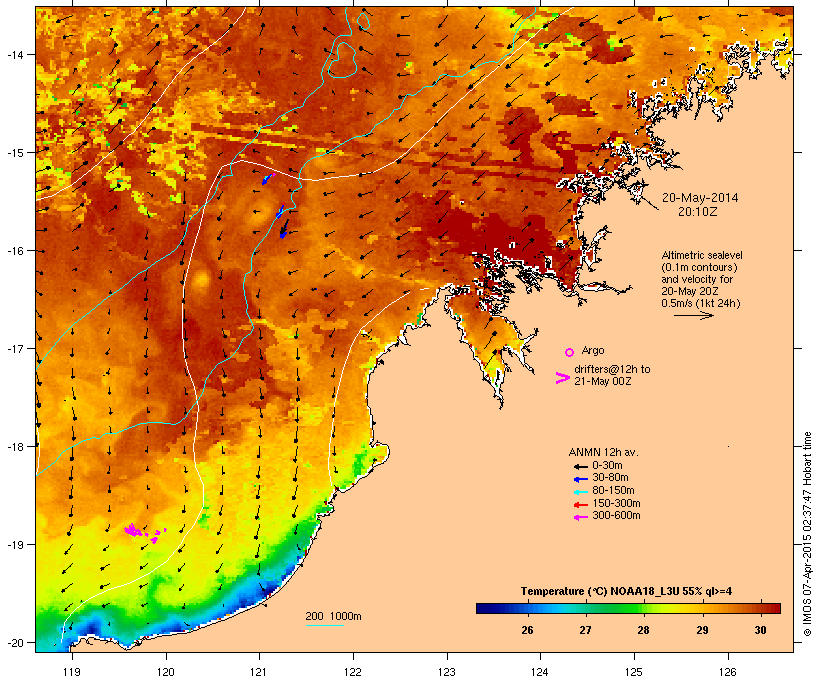
Task: Click the colorbar tick label 27
Action: pos(586,630)
